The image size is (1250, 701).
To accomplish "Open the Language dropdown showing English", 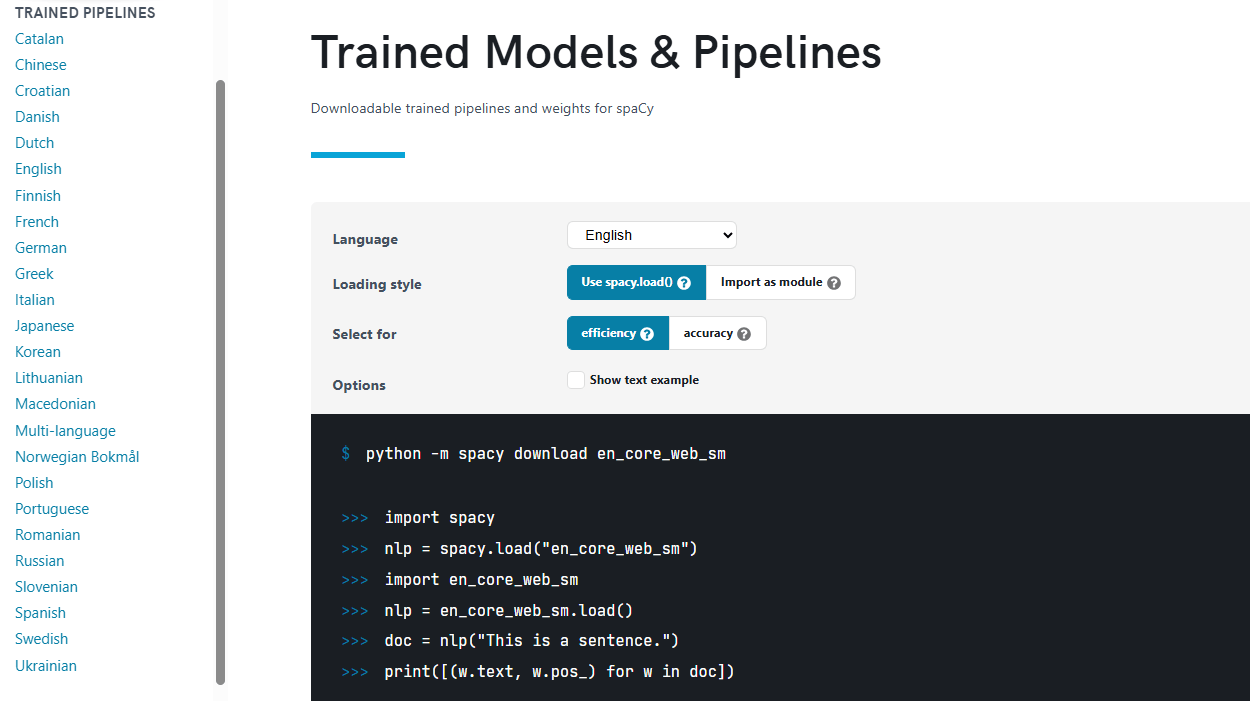I will point(652,235).
